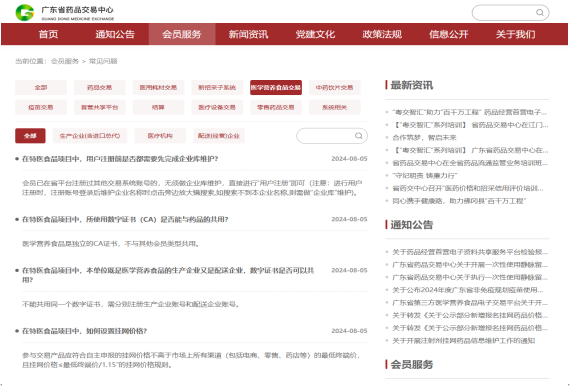Screen dimensions: 570x386
Task: Click the 广东省药品交易中心 logo
Action: [65, 13]
